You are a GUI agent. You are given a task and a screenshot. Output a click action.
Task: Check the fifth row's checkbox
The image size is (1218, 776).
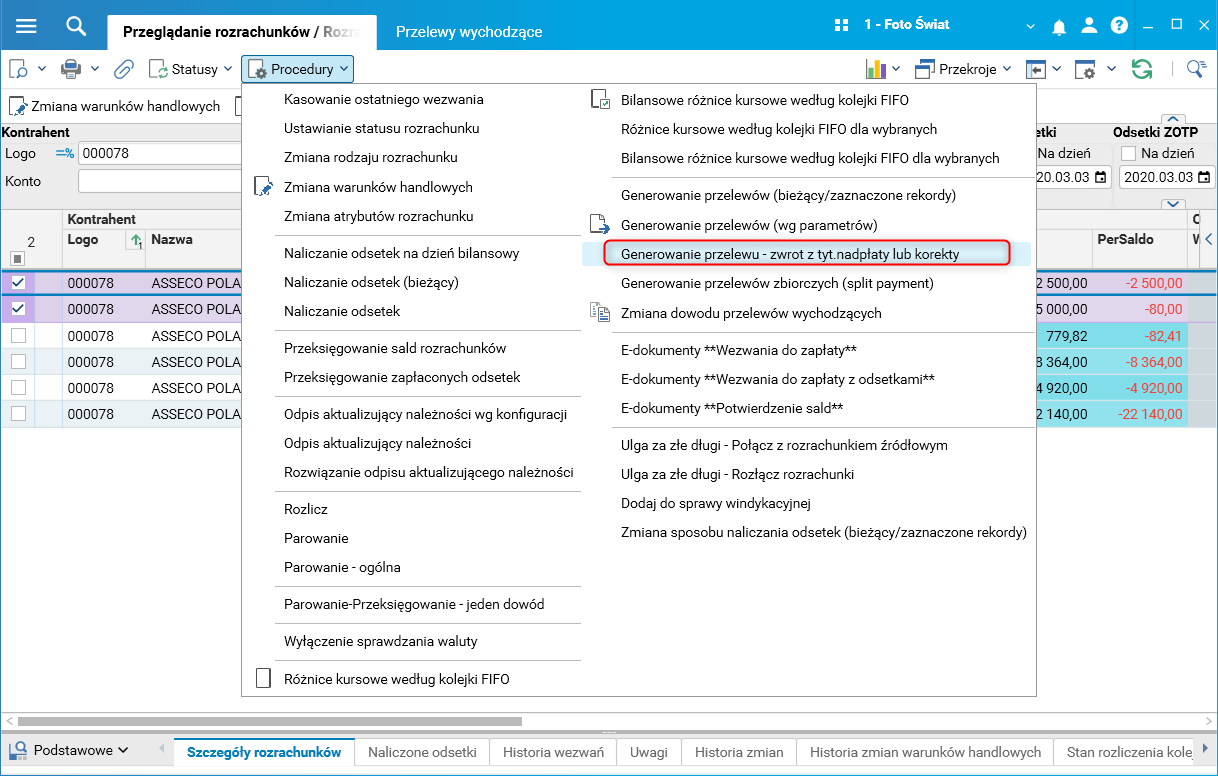(18, 387)
